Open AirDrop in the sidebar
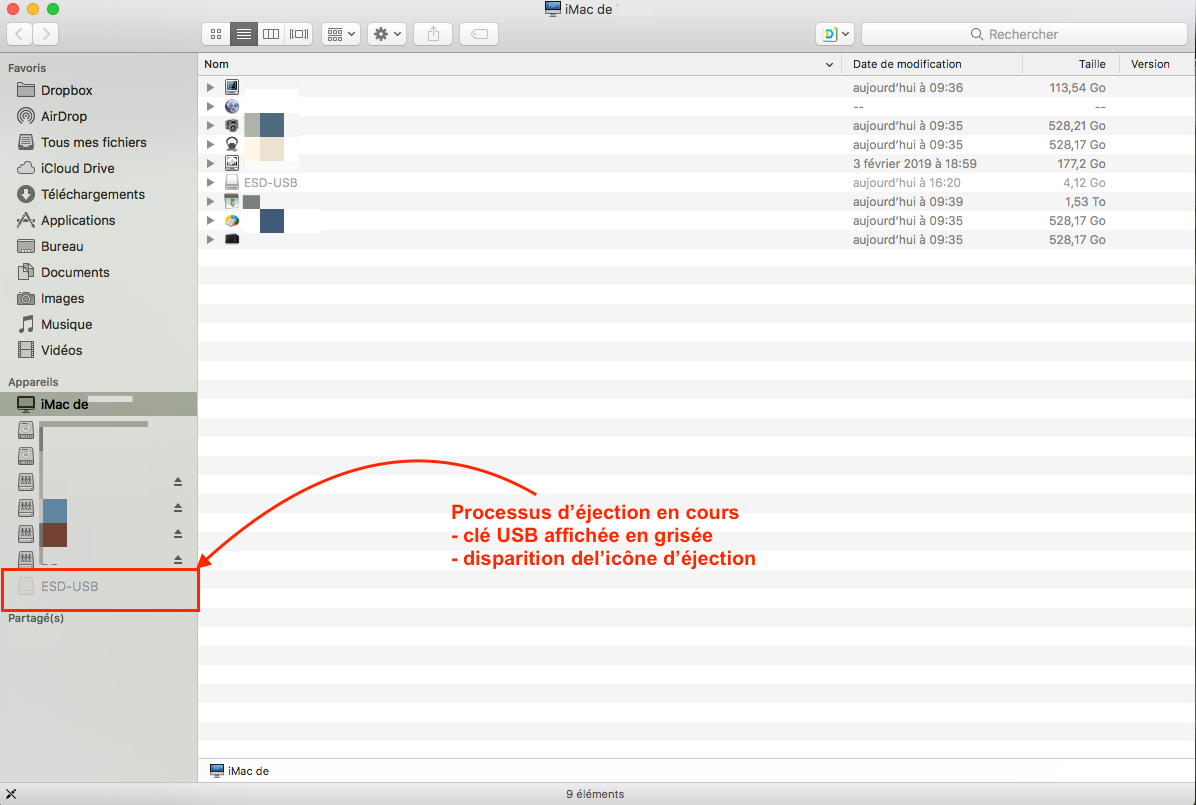This screenshot has width=1196, height=805. (64, 116)
